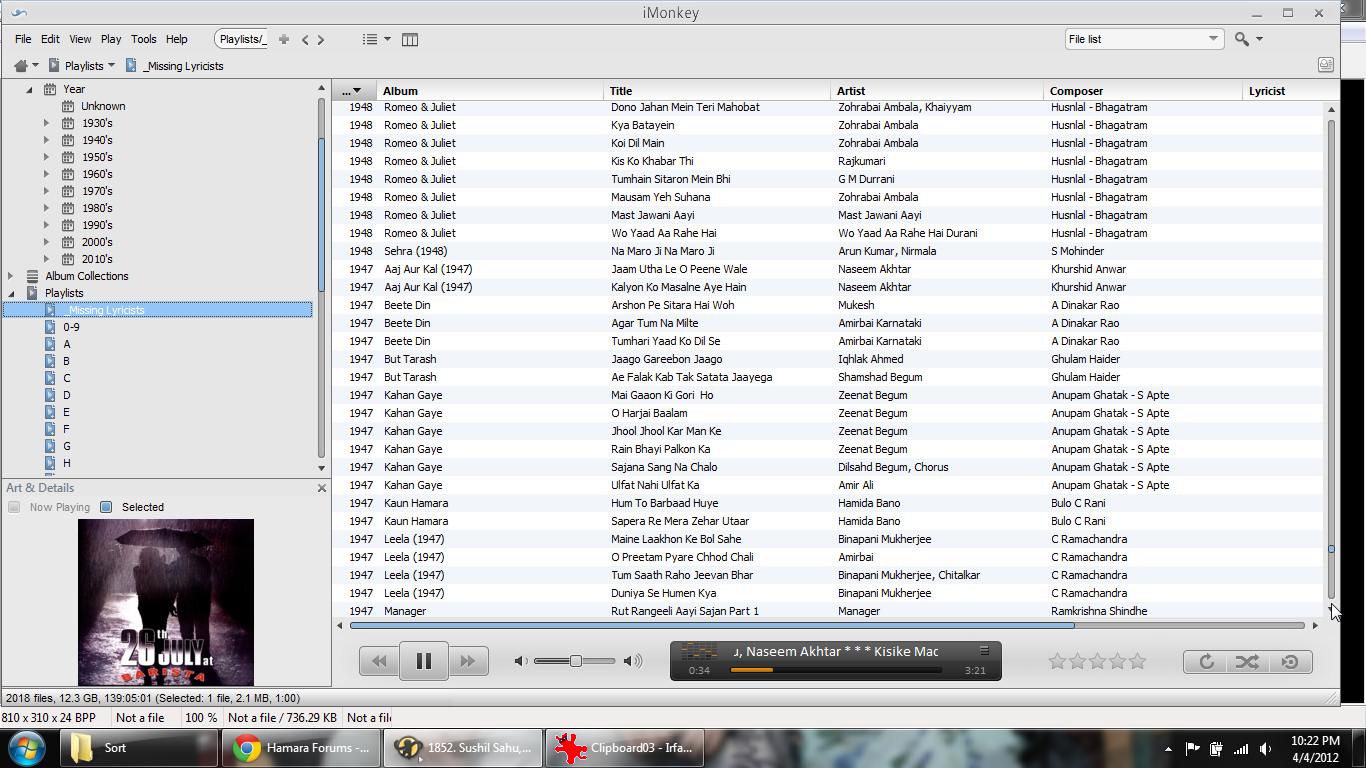The image size is (1366, 768).
Task: Go back with the left arrow
Action: 305,39
